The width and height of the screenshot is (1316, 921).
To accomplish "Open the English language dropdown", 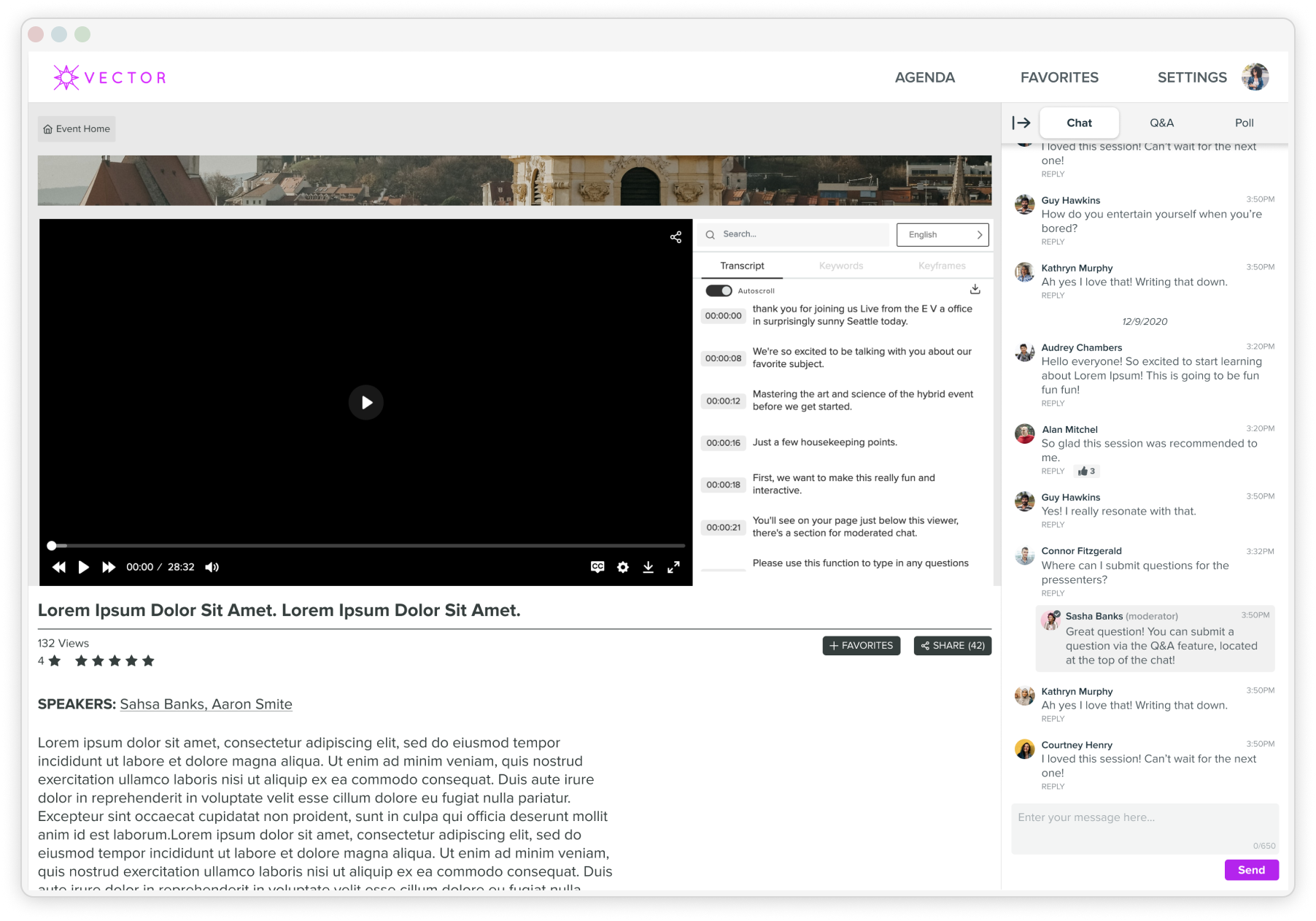I will (x=942, y=234).
